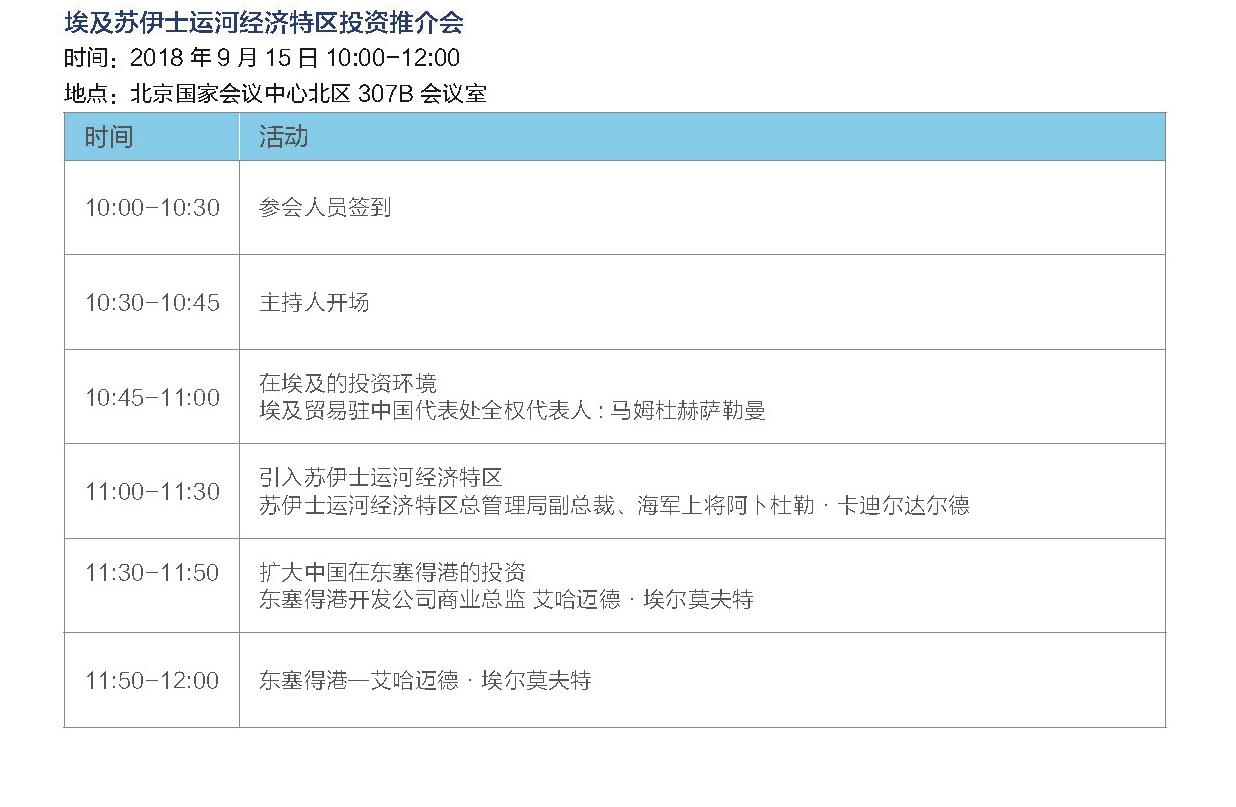Click the venue line 北京国家会议中心北区 307B 会议室
The height and width of the screenshot is (807, 1236).
click(x=309, y=94)
